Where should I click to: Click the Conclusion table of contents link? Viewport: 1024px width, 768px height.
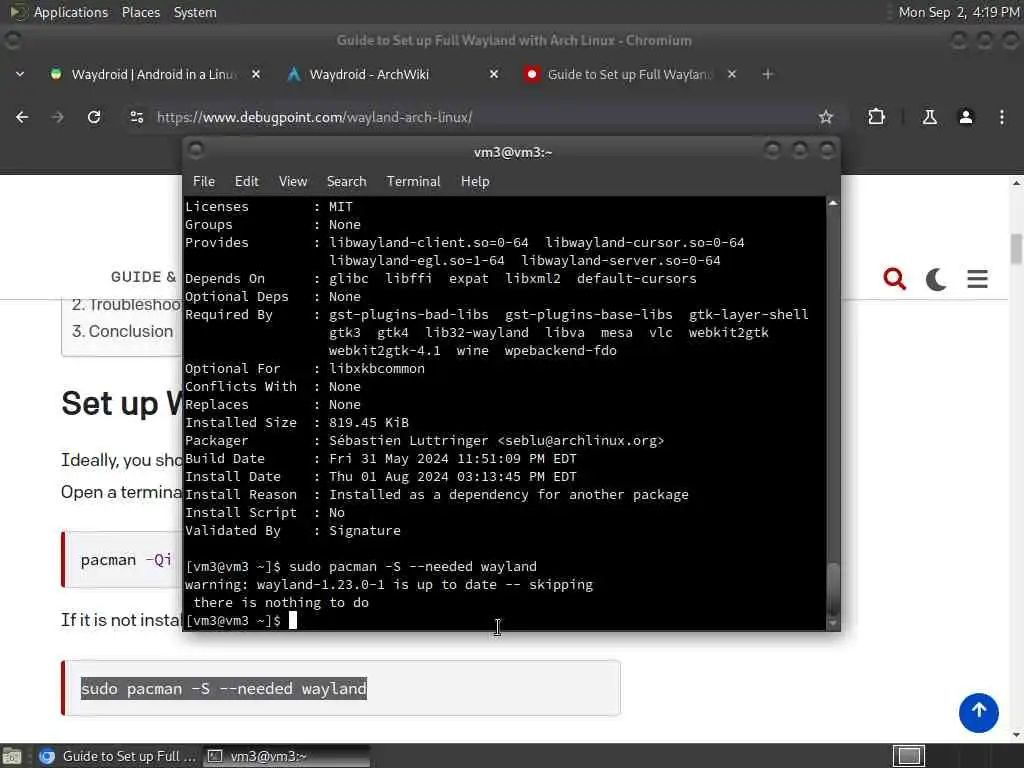pyautogui.click(x=122, y=331)
